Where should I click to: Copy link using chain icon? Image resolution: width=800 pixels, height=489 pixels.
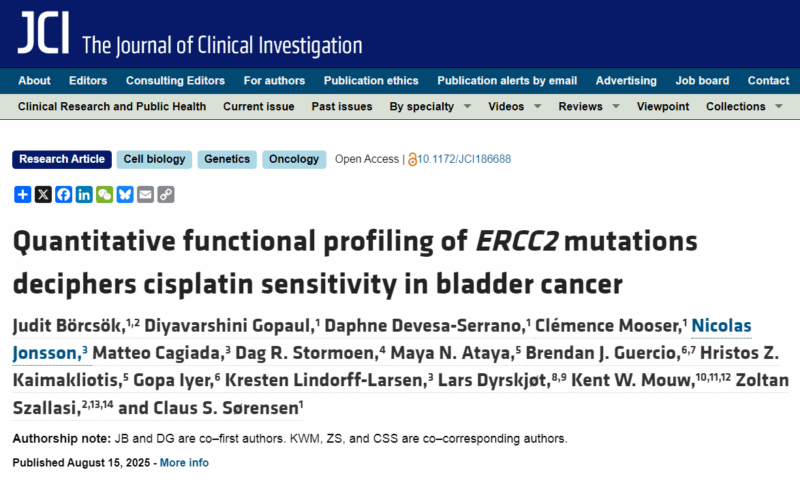pos(165,194)
